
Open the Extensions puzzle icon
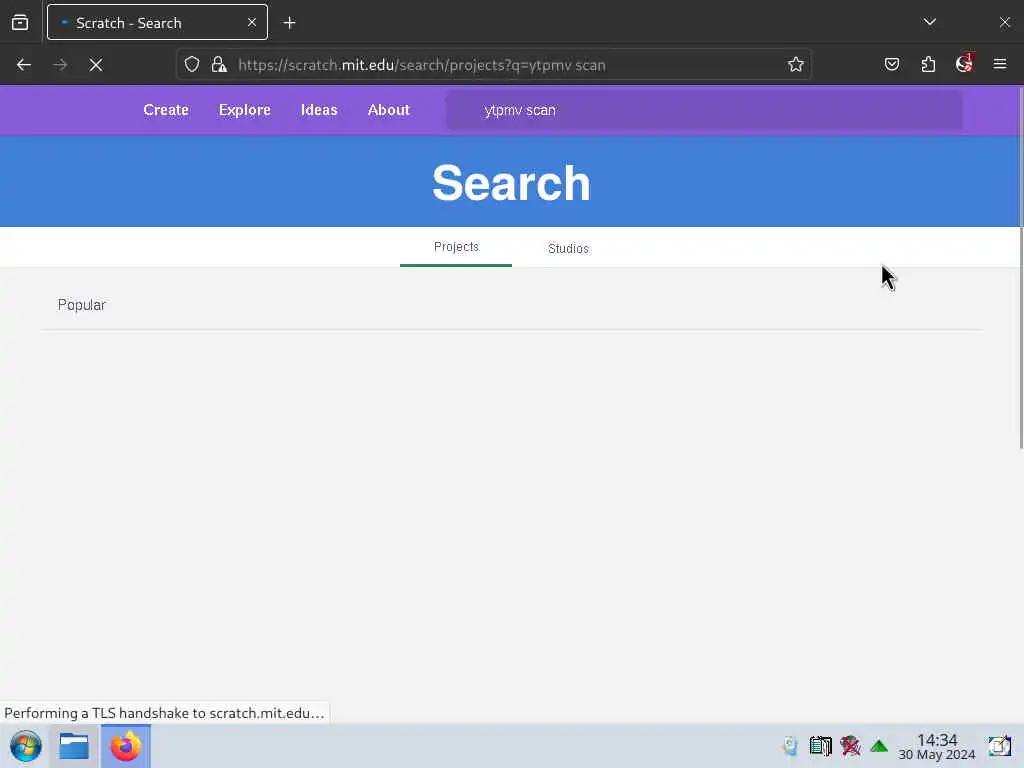coord(928,65)
